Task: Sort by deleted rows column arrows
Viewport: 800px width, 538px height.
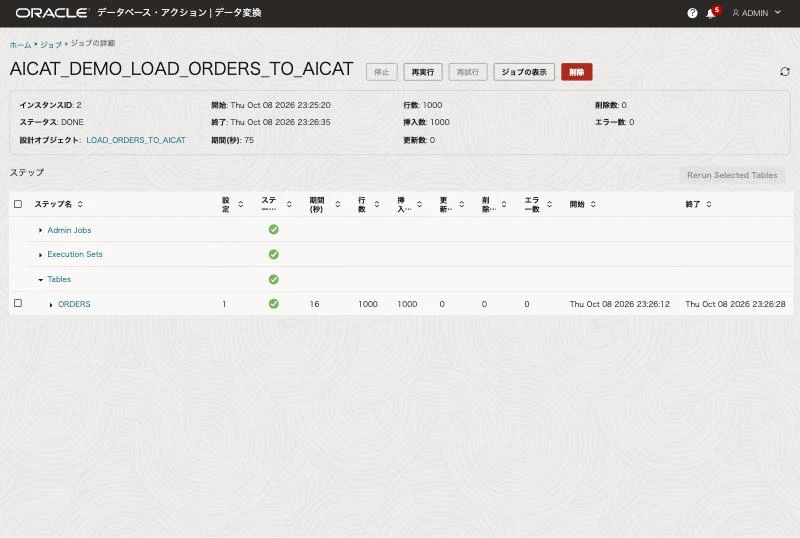Action: coord(504,204)
